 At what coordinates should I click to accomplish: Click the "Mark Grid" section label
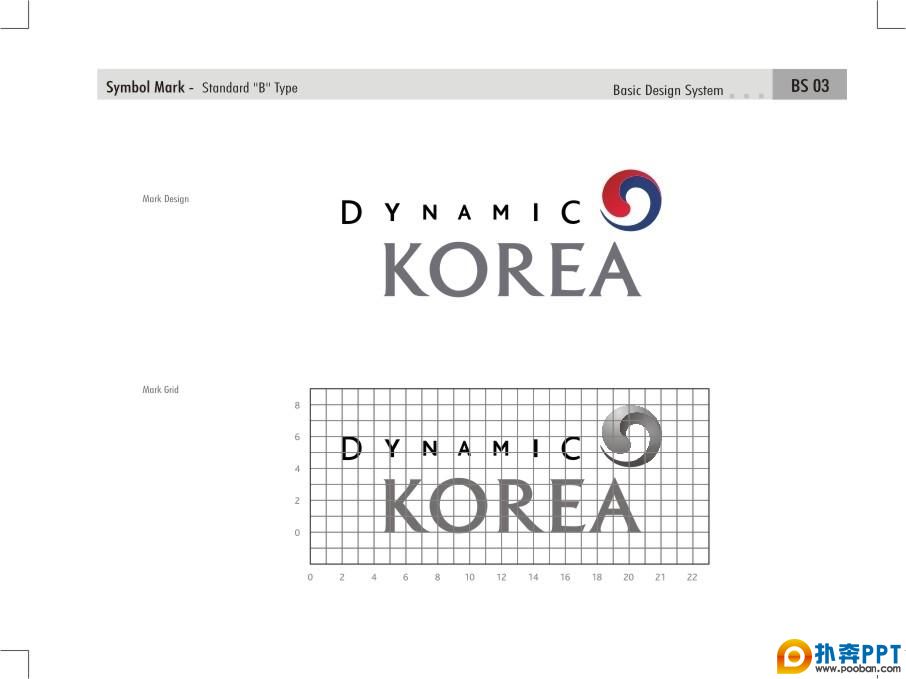click(x=161, y=389)
